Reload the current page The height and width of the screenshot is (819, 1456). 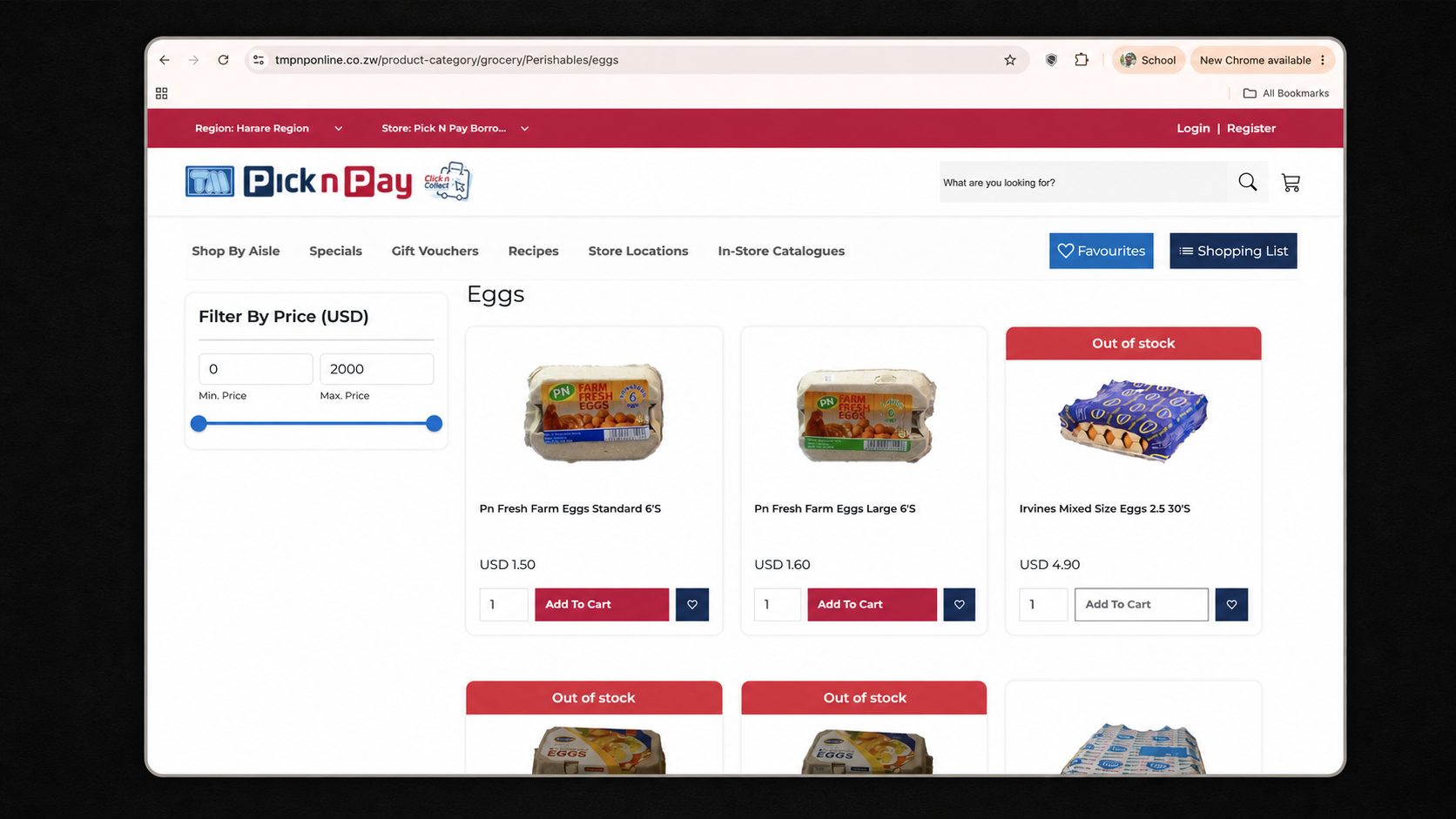pos(223,60)
